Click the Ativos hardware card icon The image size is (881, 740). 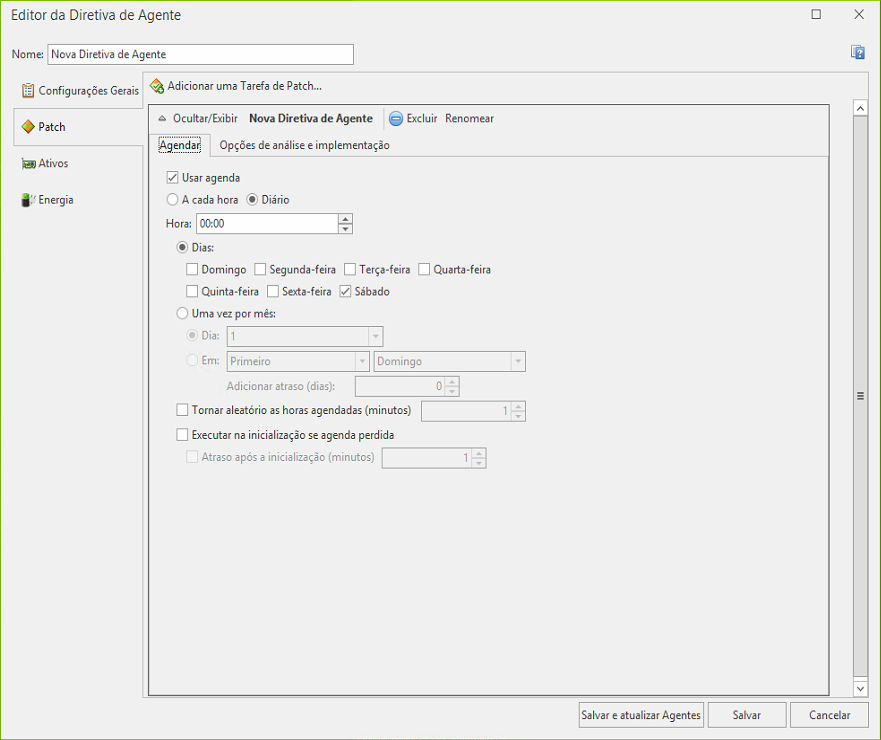click(x=29, y=164)
